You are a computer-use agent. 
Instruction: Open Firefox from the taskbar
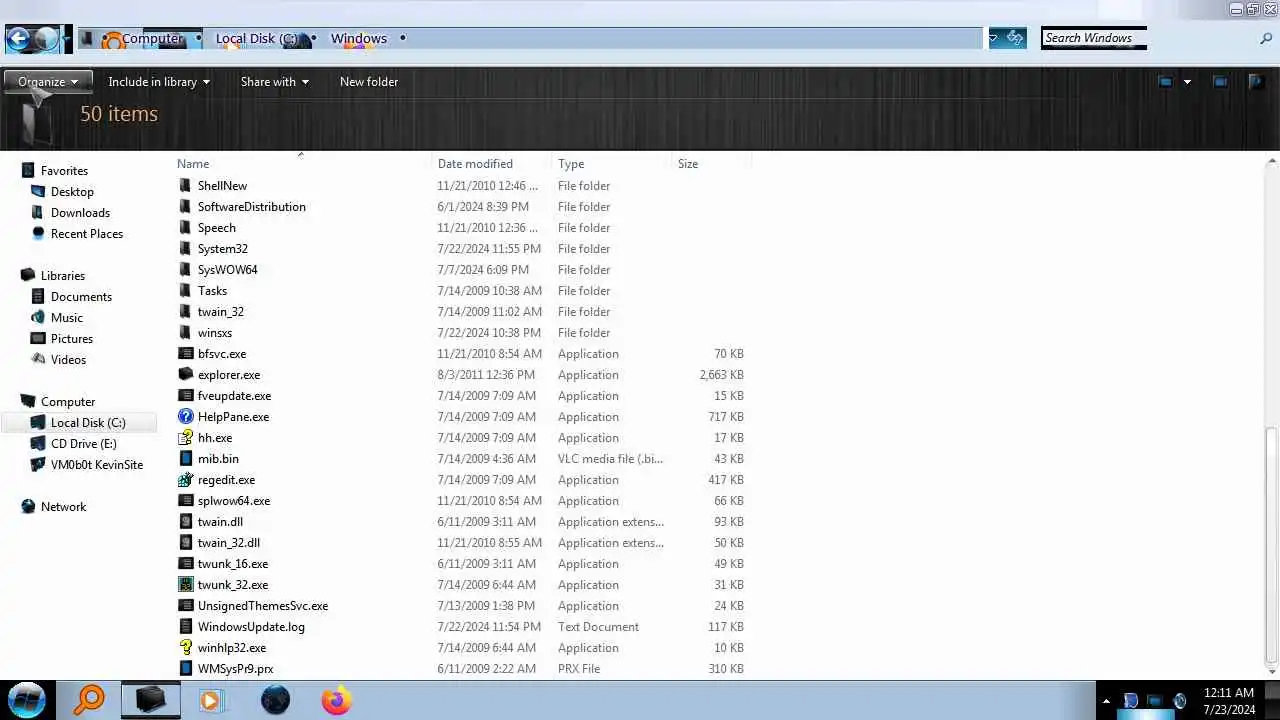click(337, 700)
